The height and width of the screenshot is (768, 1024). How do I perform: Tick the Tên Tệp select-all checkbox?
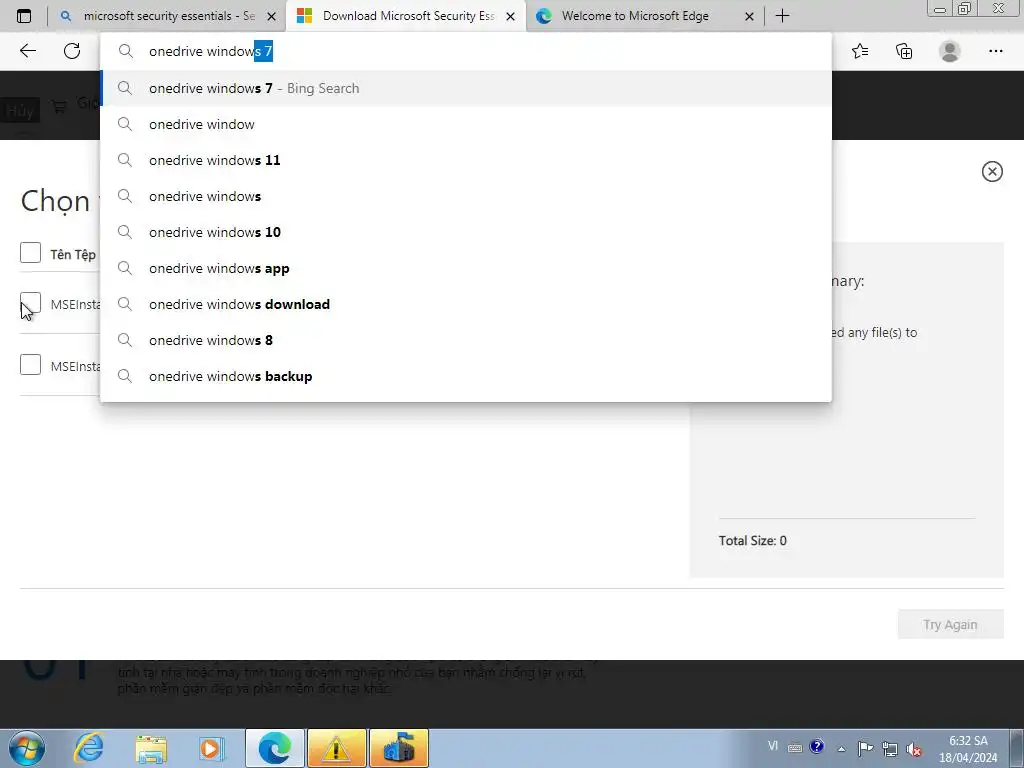tap(30, 253)
